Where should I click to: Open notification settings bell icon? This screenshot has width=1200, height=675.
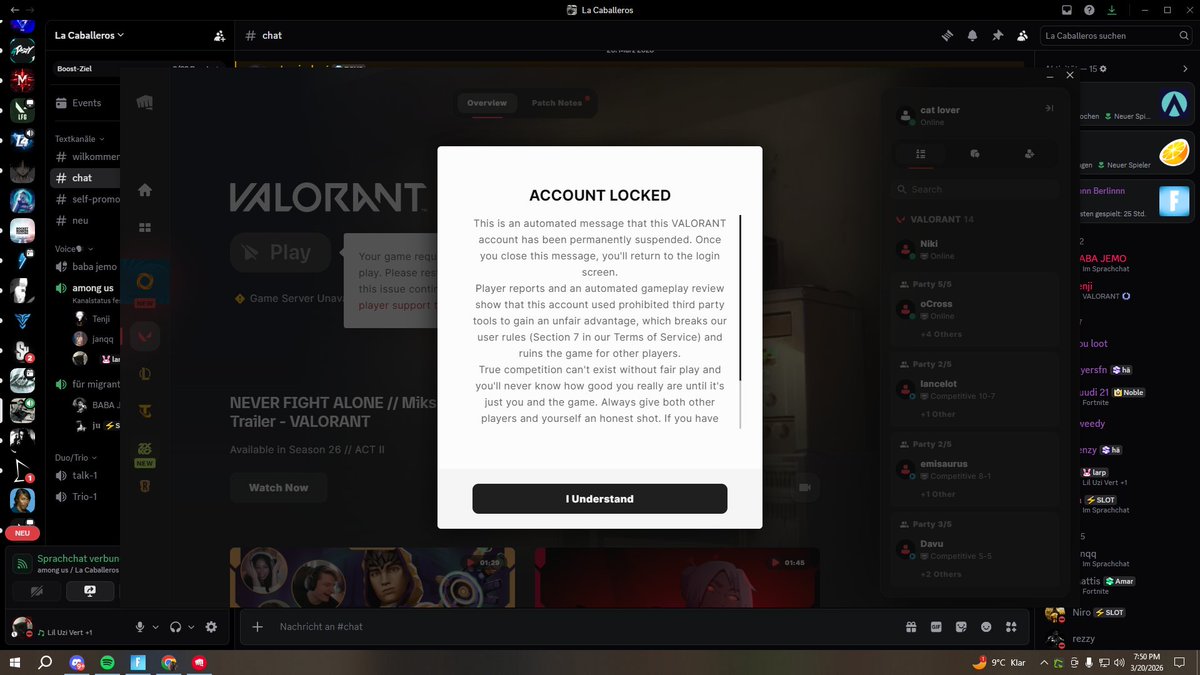(x=972, y=35)
